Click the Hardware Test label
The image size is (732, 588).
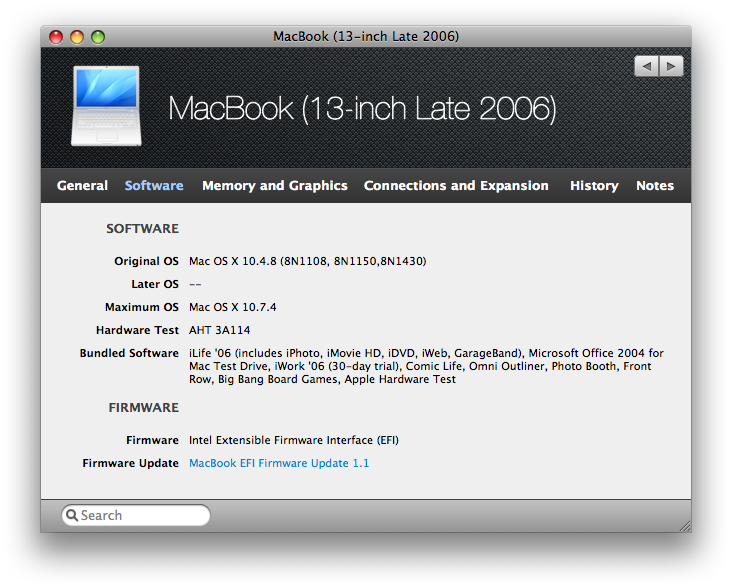(137, 330)
